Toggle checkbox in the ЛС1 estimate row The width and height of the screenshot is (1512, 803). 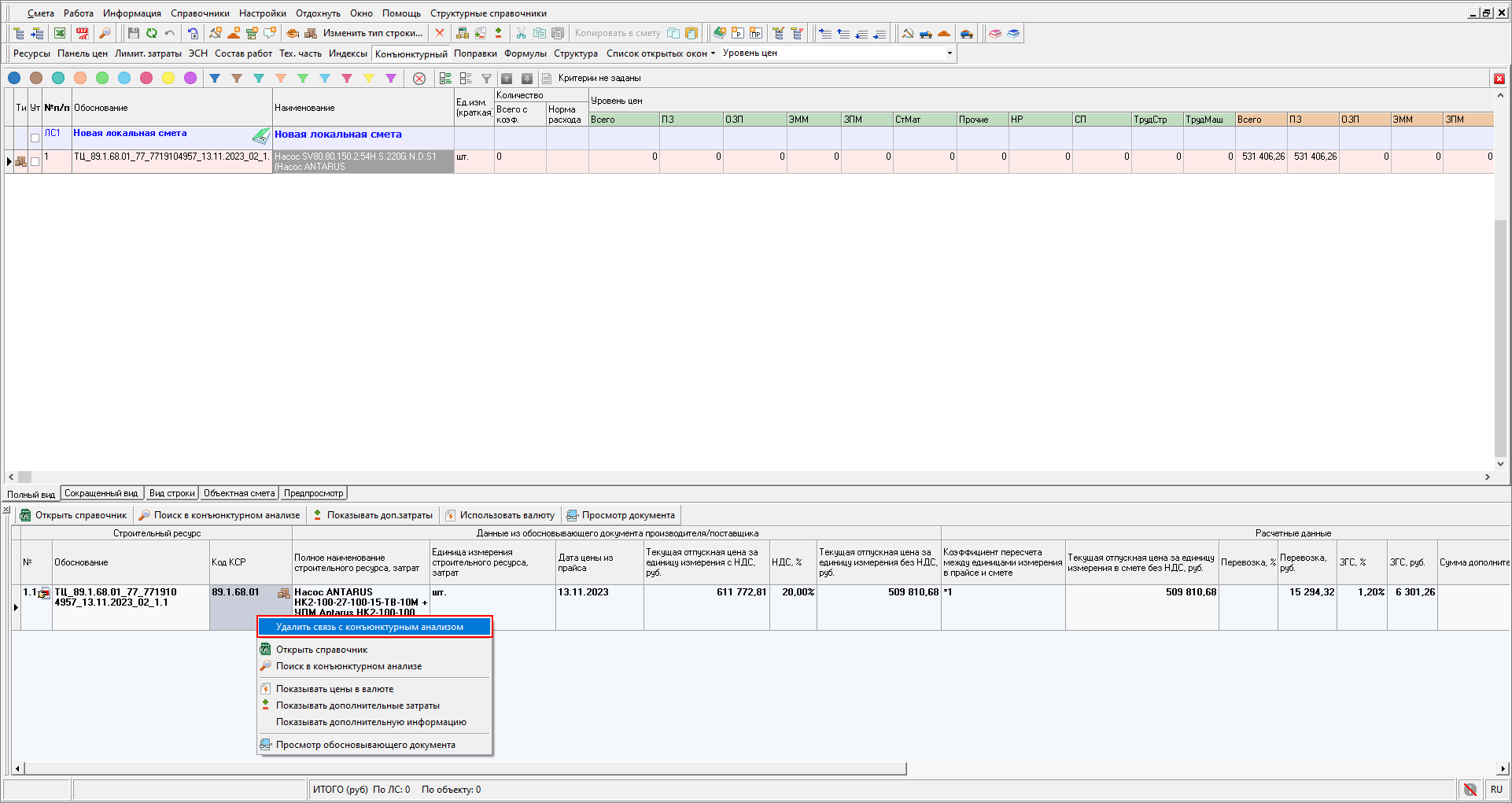35,138
